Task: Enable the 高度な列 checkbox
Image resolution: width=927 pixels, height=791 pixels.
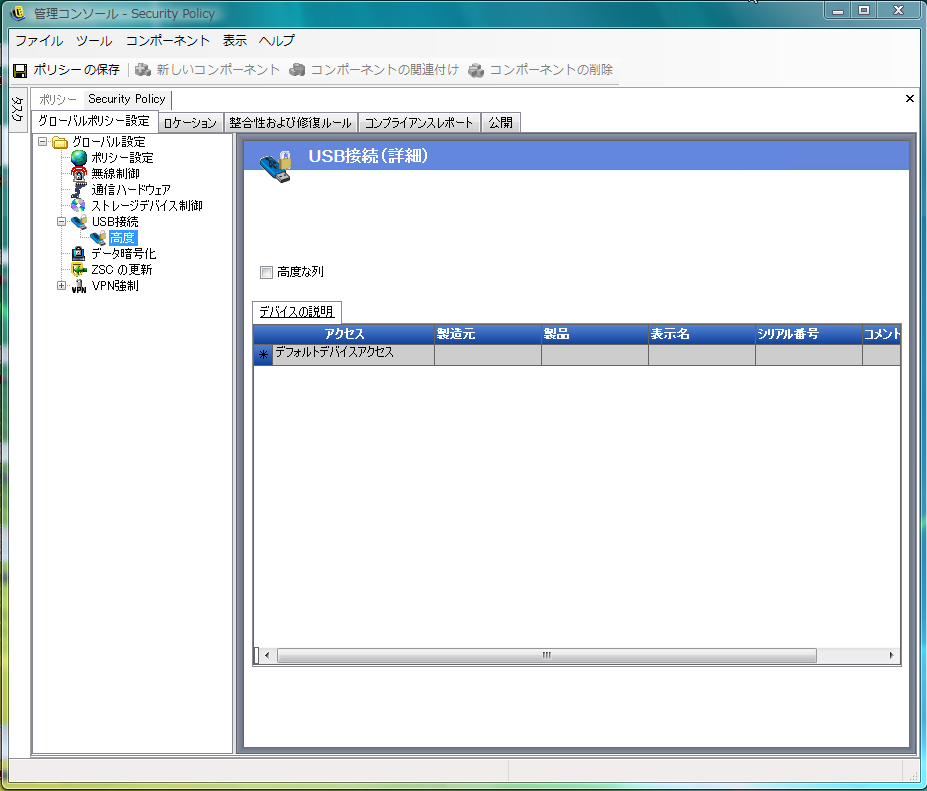Action: 266,272
